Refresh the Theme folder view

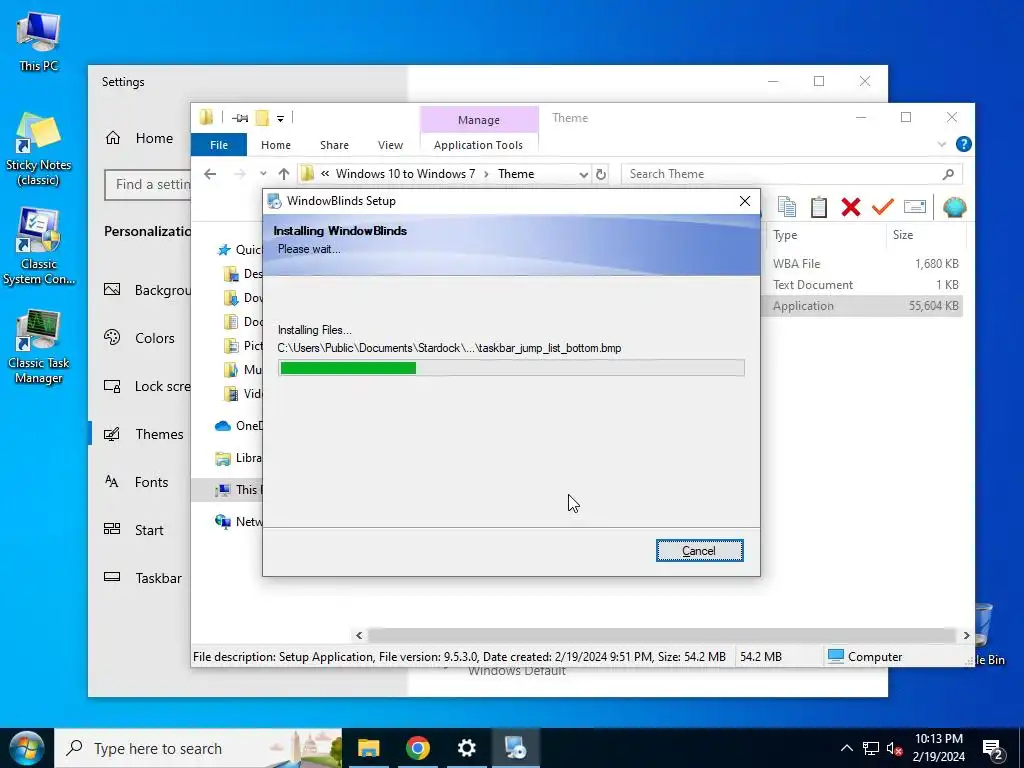tap(601, 174)
